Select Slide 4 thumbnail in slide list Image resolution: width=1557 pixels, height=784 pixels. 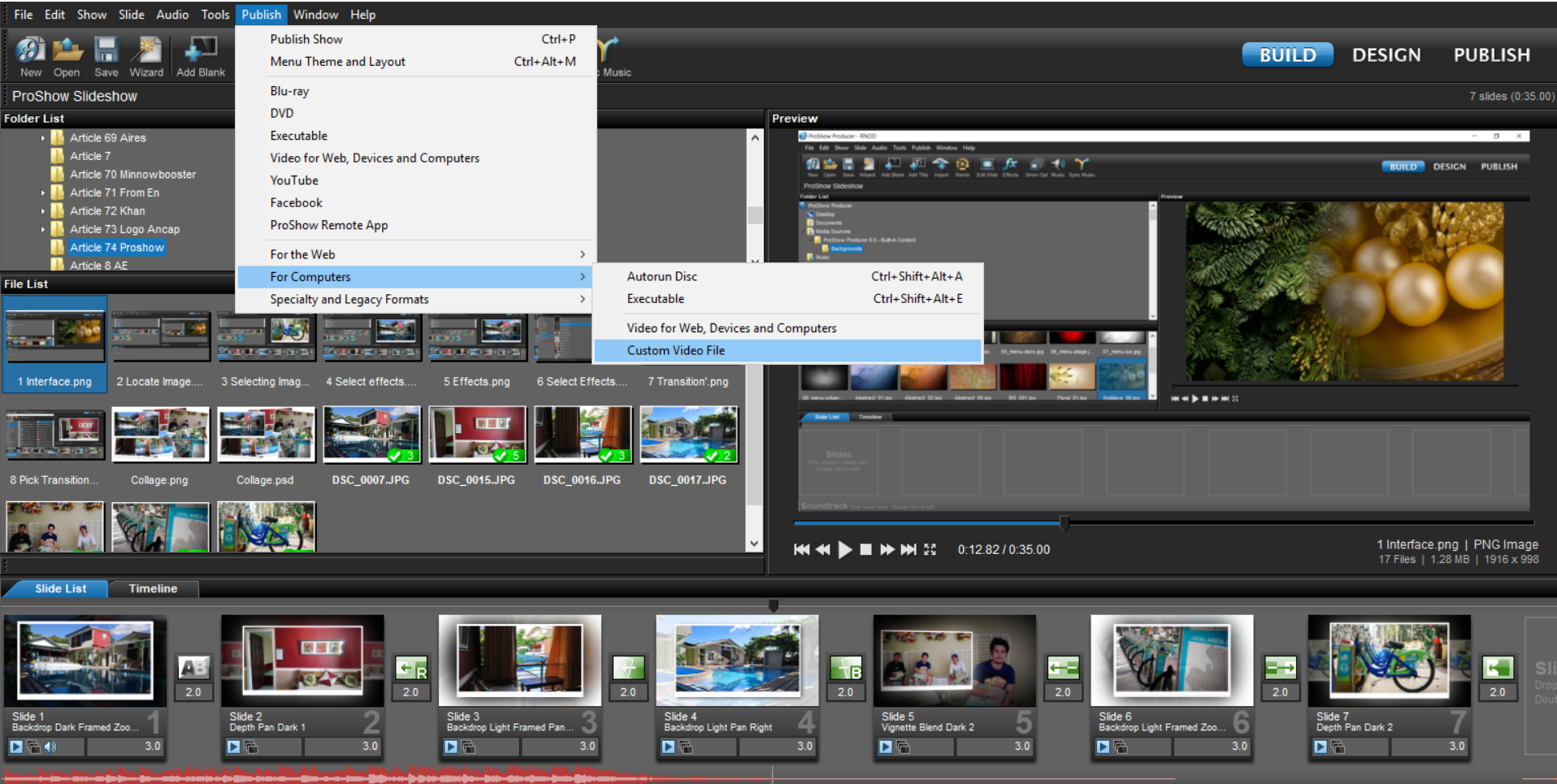click(737, 660)
